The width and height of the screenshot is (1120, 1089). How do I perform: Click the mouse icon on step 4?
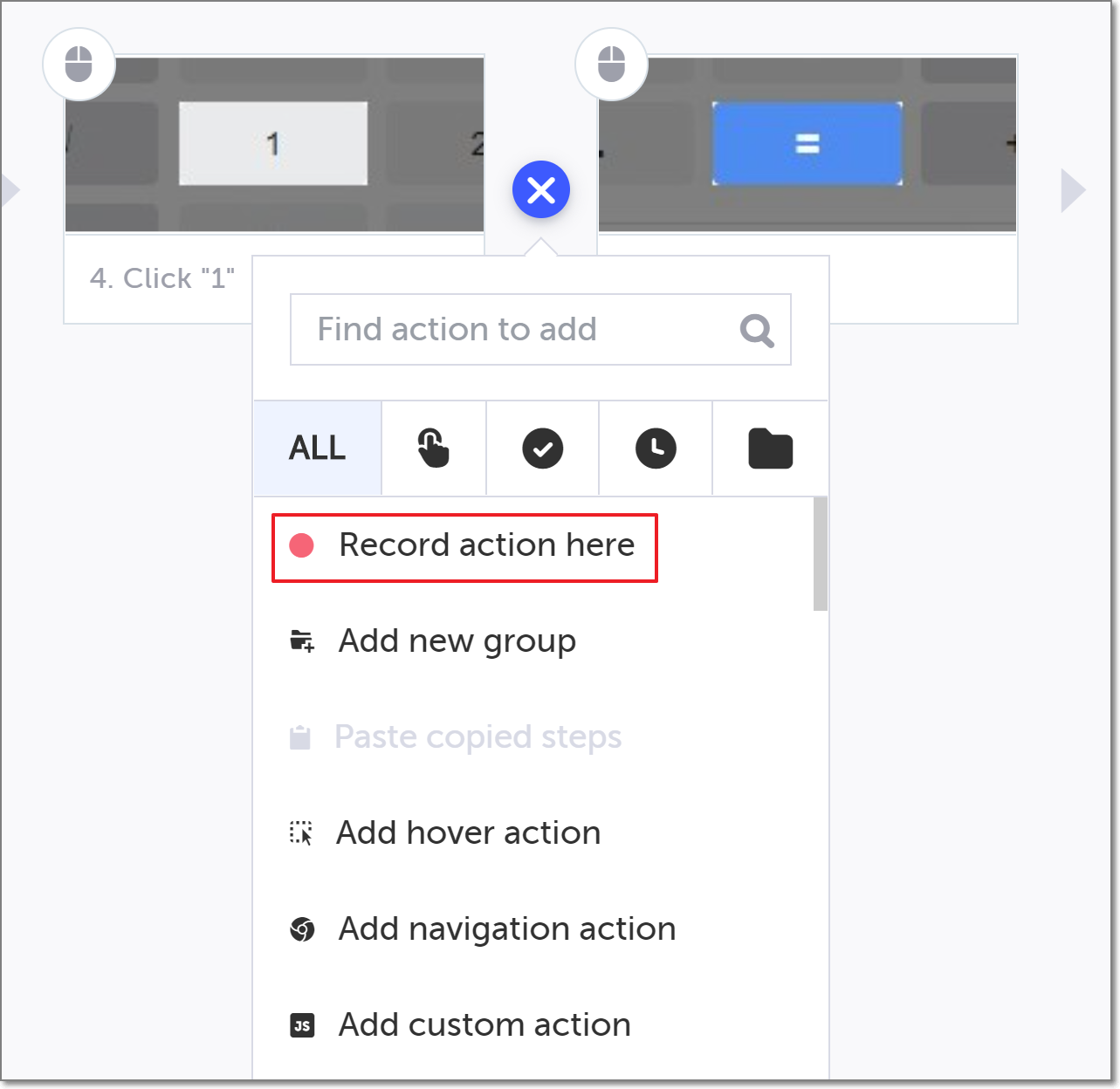[79, 65]
